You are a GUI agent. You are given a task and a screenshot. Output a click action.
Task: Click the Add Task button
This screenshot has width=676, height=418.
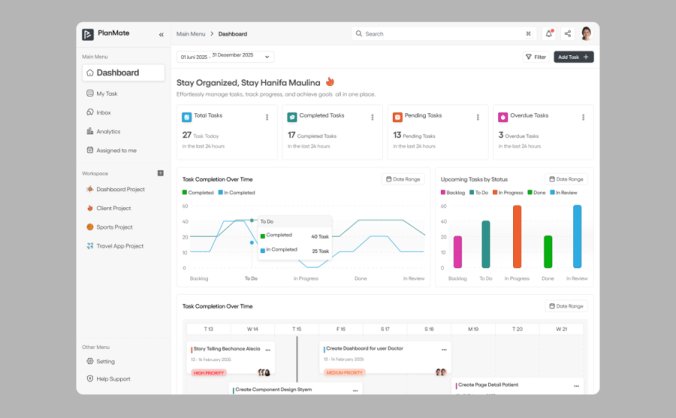[574, 57]
